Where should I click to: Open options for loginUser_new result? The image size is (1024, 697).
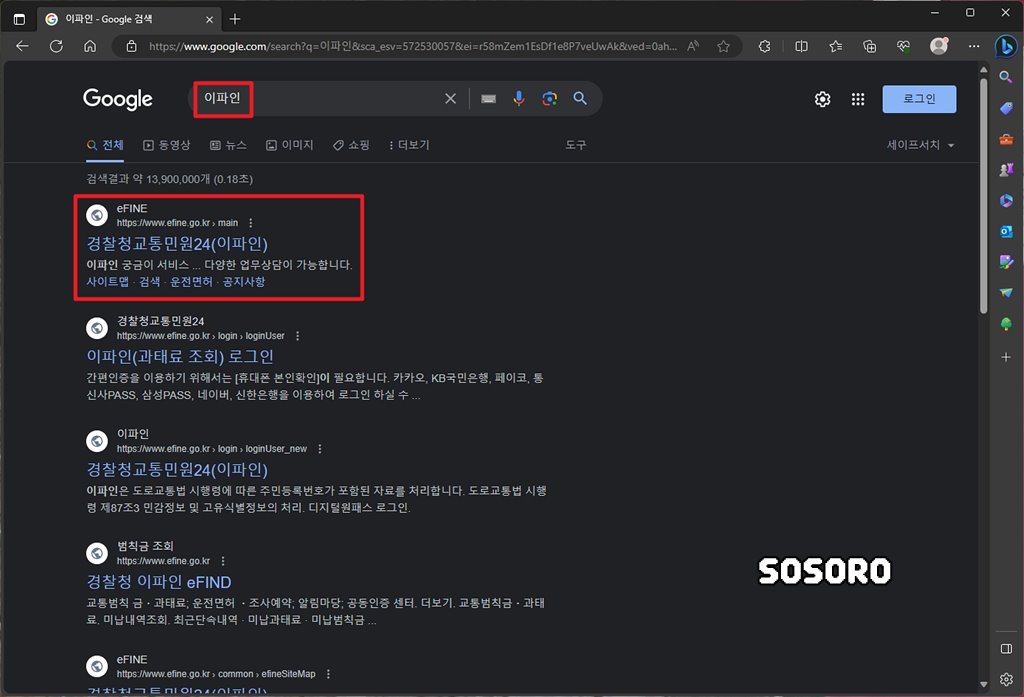coord(320,449)
